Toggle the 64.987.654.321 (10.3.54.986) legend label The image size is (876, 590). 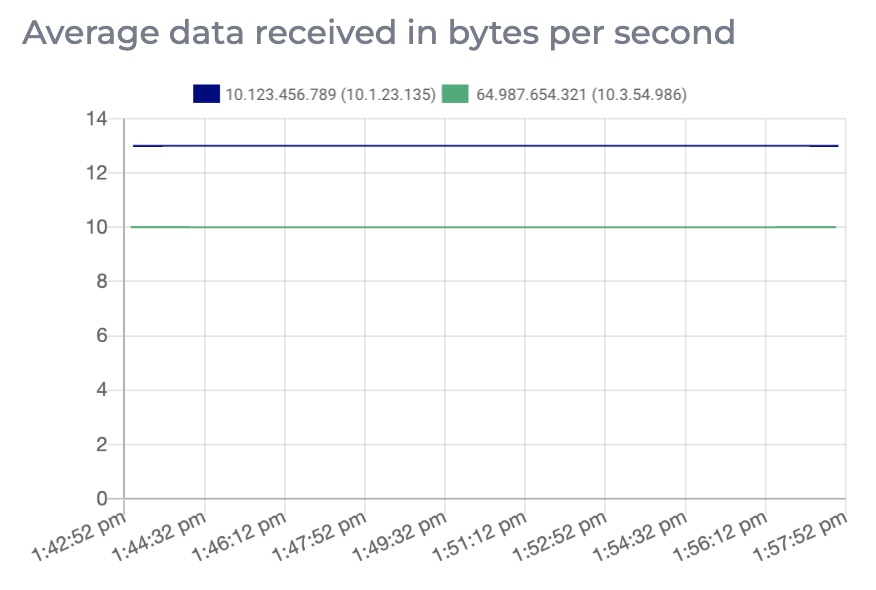582,94
